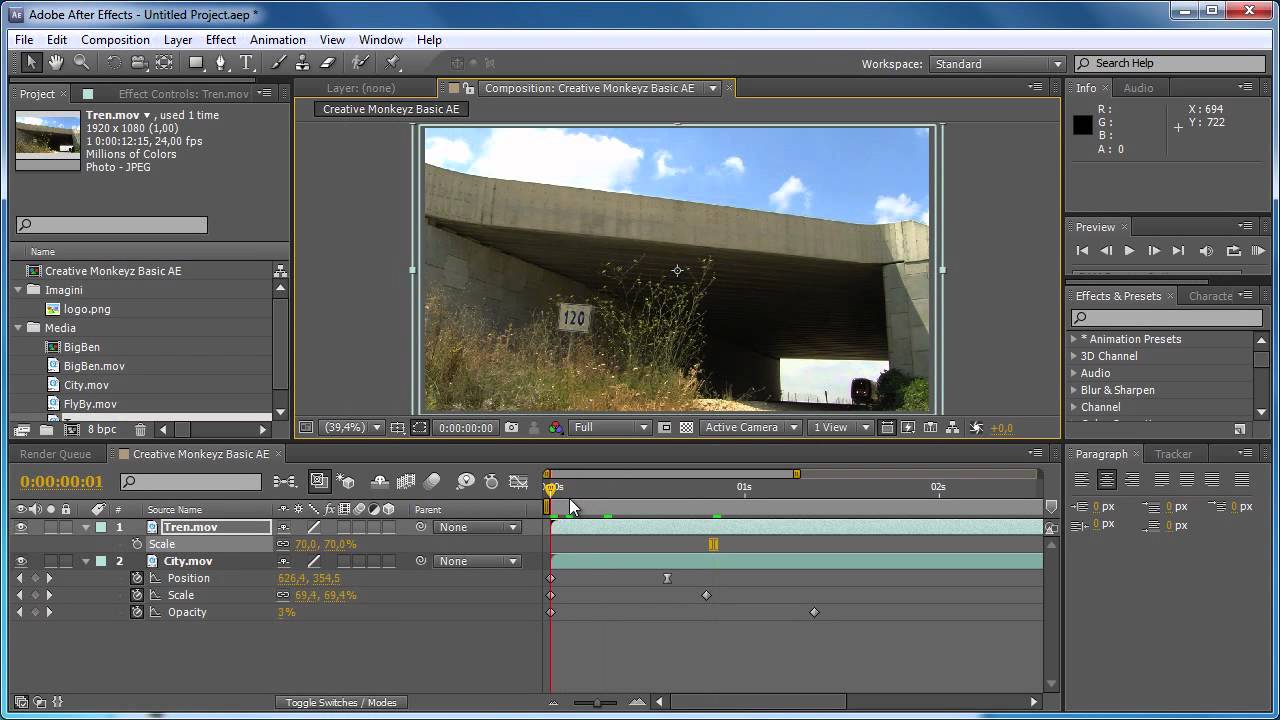Open the Composition menu

tap(115, 40)
